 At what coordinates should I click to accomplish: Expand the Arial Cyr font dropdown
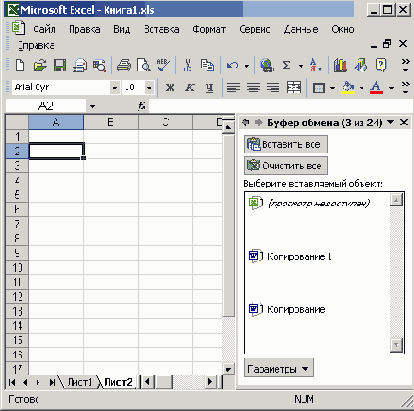[115, 88]
